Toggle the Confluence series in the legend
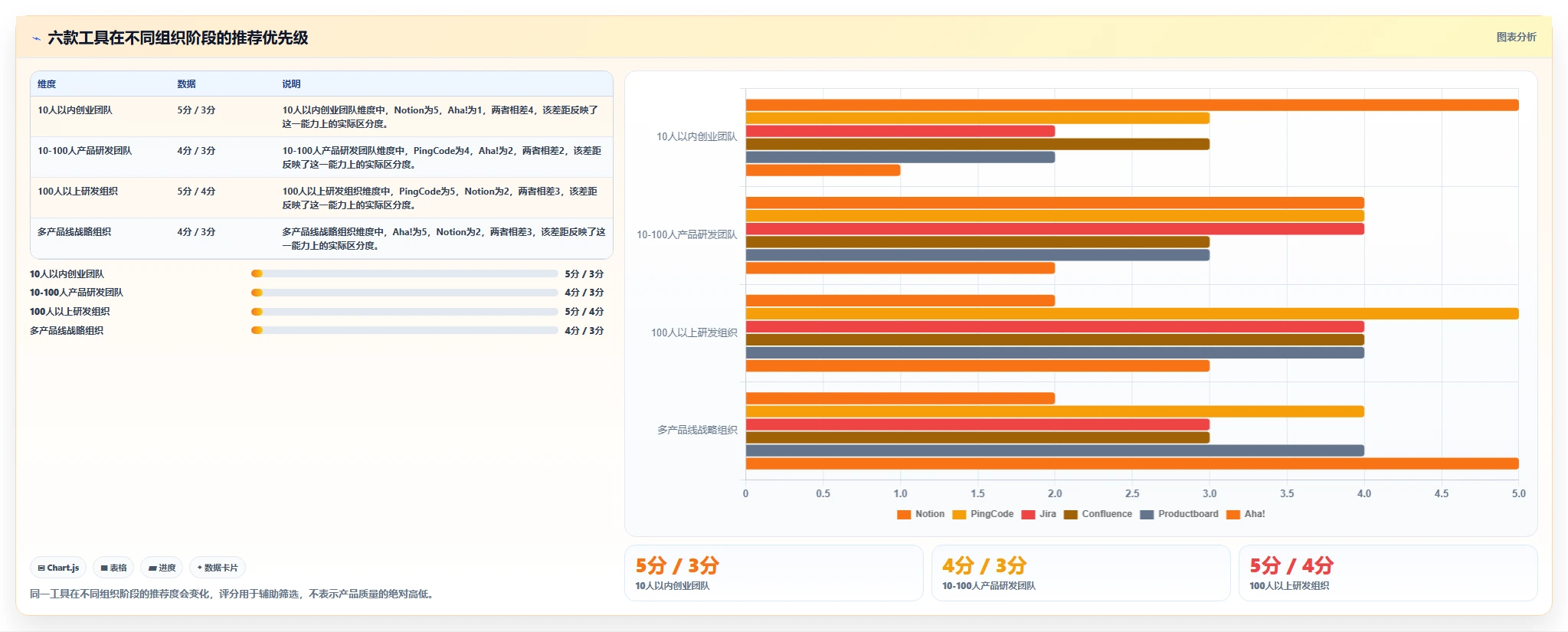The image size is (1568, 632). click(1098, 515)
